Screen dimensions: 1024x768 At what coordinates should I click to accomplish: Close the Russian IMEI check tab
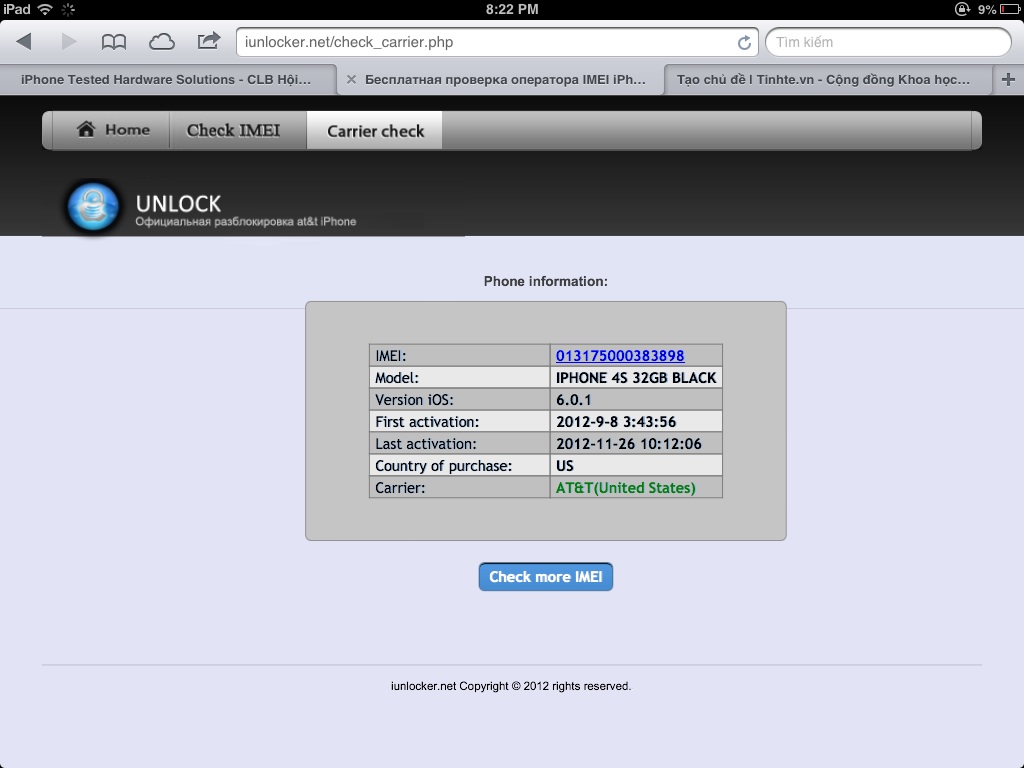[351, 80]
